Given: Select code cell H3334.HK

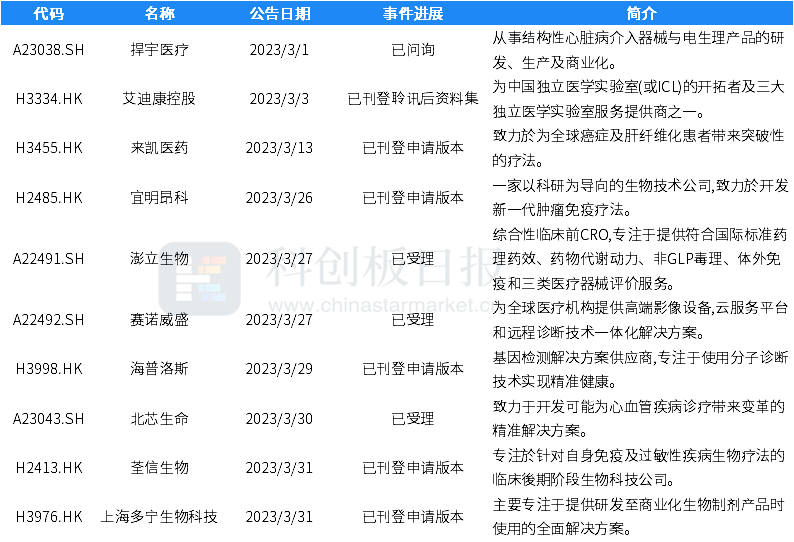Looking at the screenshot, I should point(49,99).
